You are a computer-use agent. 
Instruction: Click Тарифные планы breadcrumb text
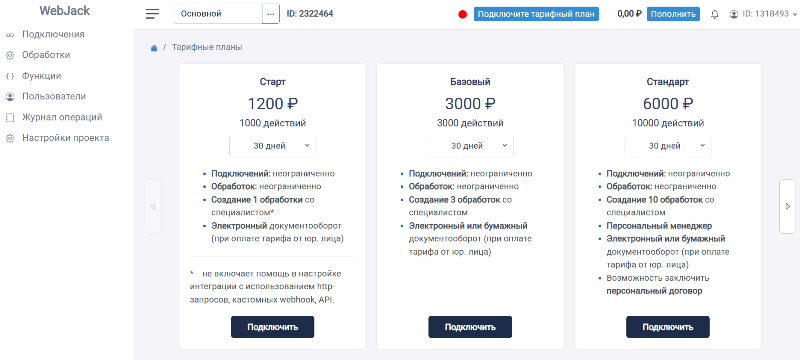point(207,47)
